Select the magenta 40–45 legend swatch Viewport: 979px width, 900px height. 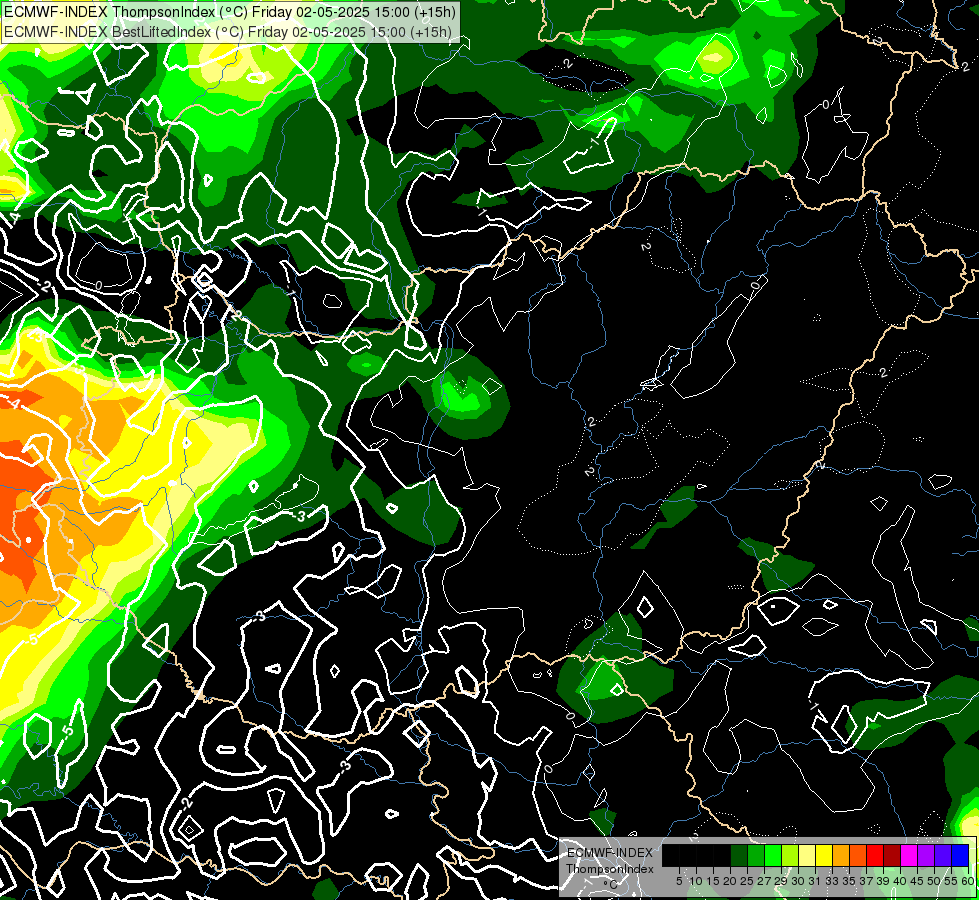[x=909, y=855]
